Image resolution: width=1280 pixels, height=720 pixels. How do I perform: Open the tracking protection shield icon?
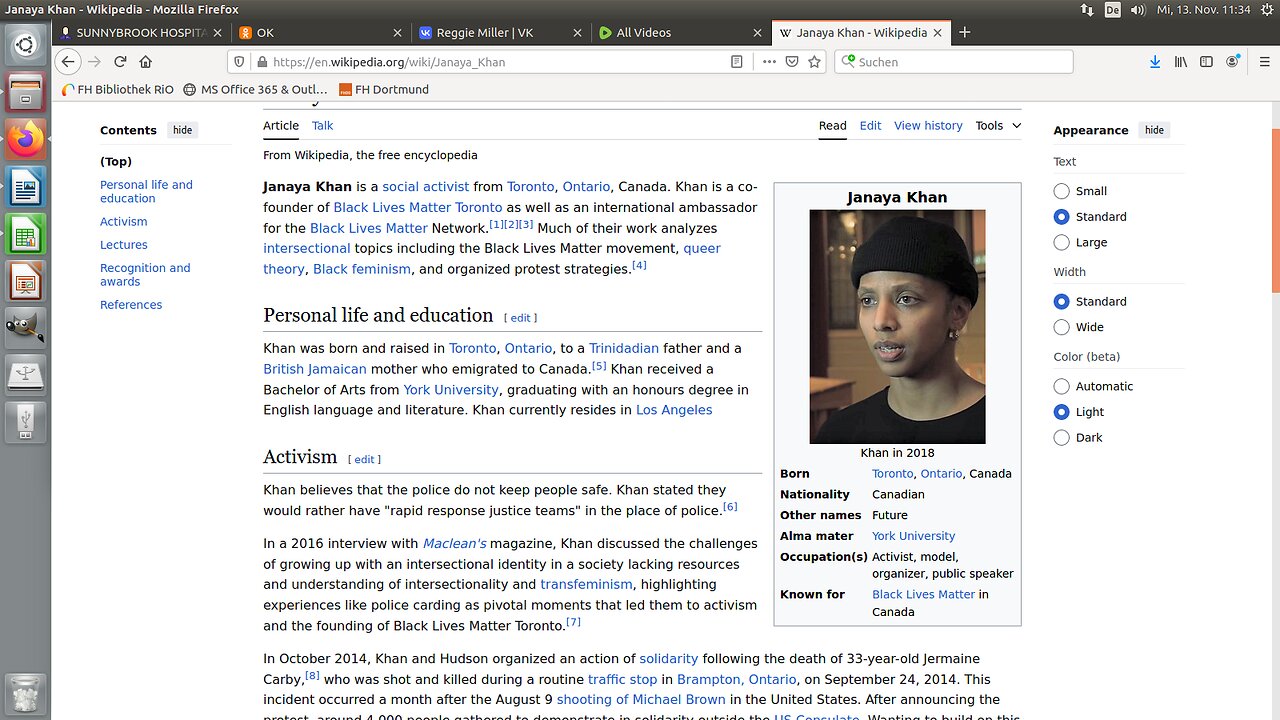(x=239, y=61)
